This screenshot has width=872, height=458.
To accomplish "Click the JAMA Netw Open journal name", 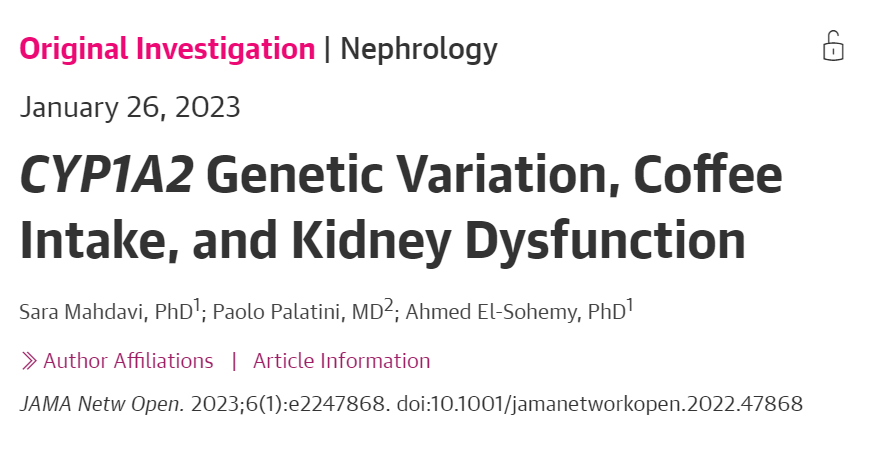I will (x=102, y=404).
